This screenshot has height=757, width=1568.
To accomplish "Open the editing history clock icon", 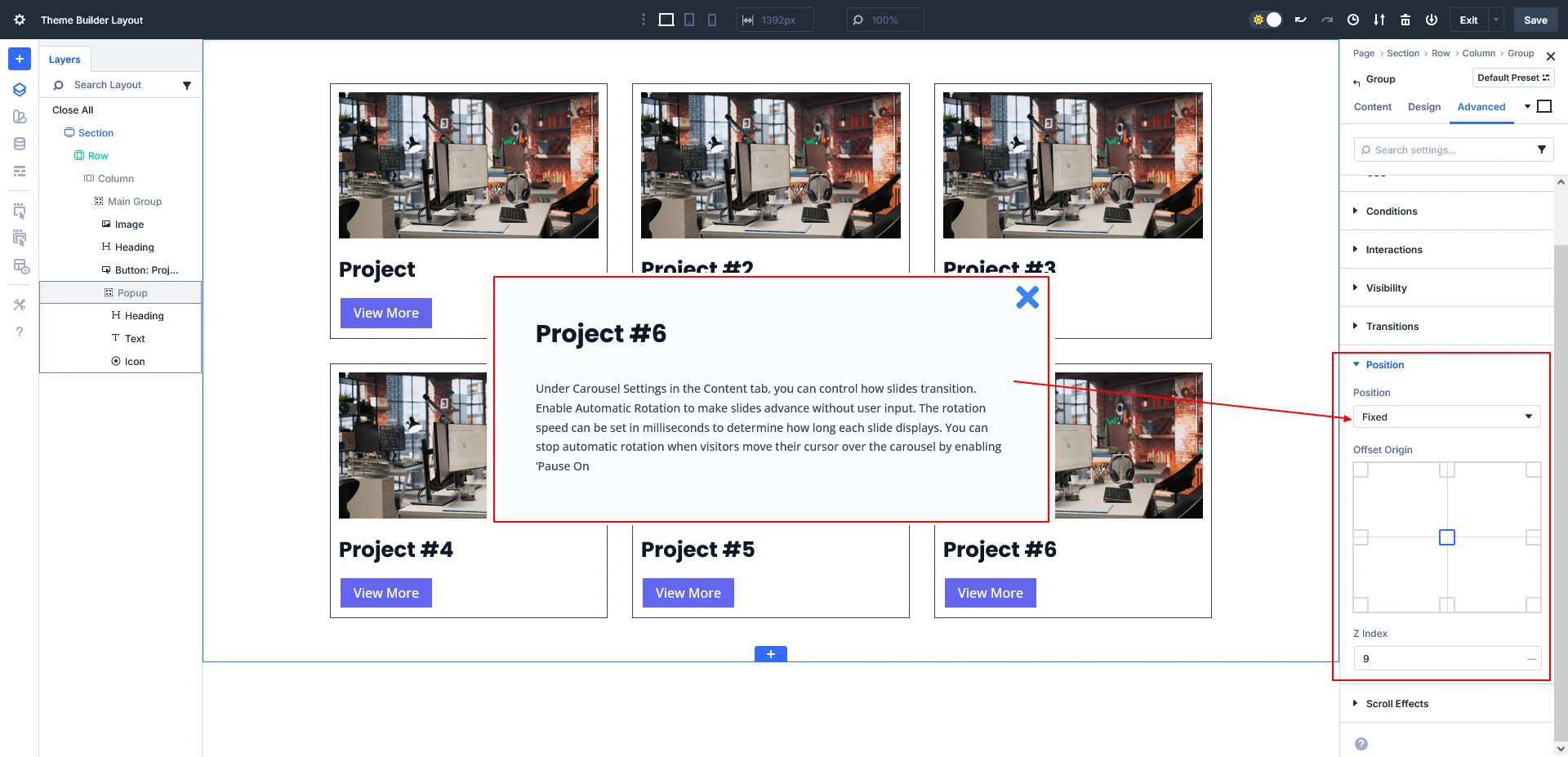I will [1353, 20].
